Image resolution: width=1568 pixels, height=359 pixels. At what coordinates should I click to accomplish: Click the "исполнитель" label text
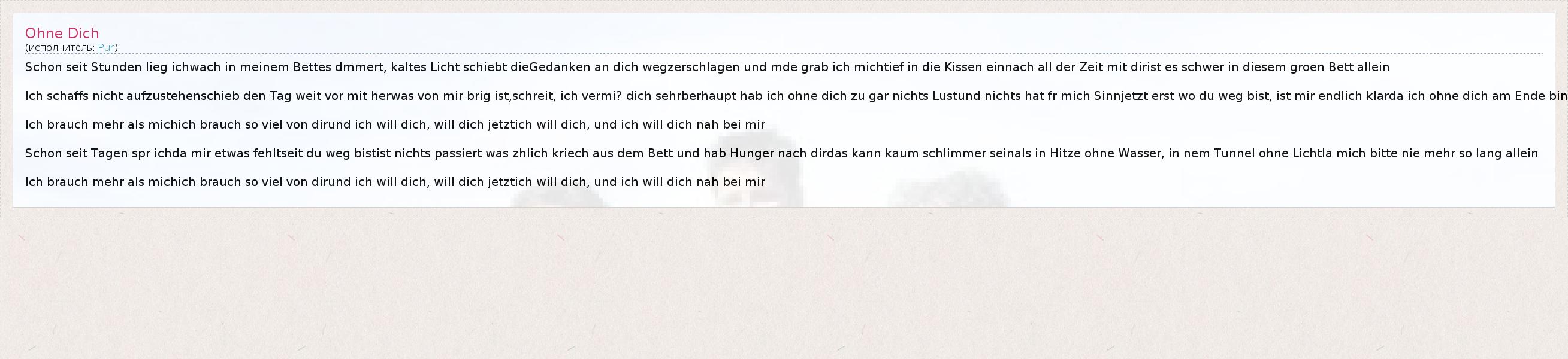pos(61,48)
